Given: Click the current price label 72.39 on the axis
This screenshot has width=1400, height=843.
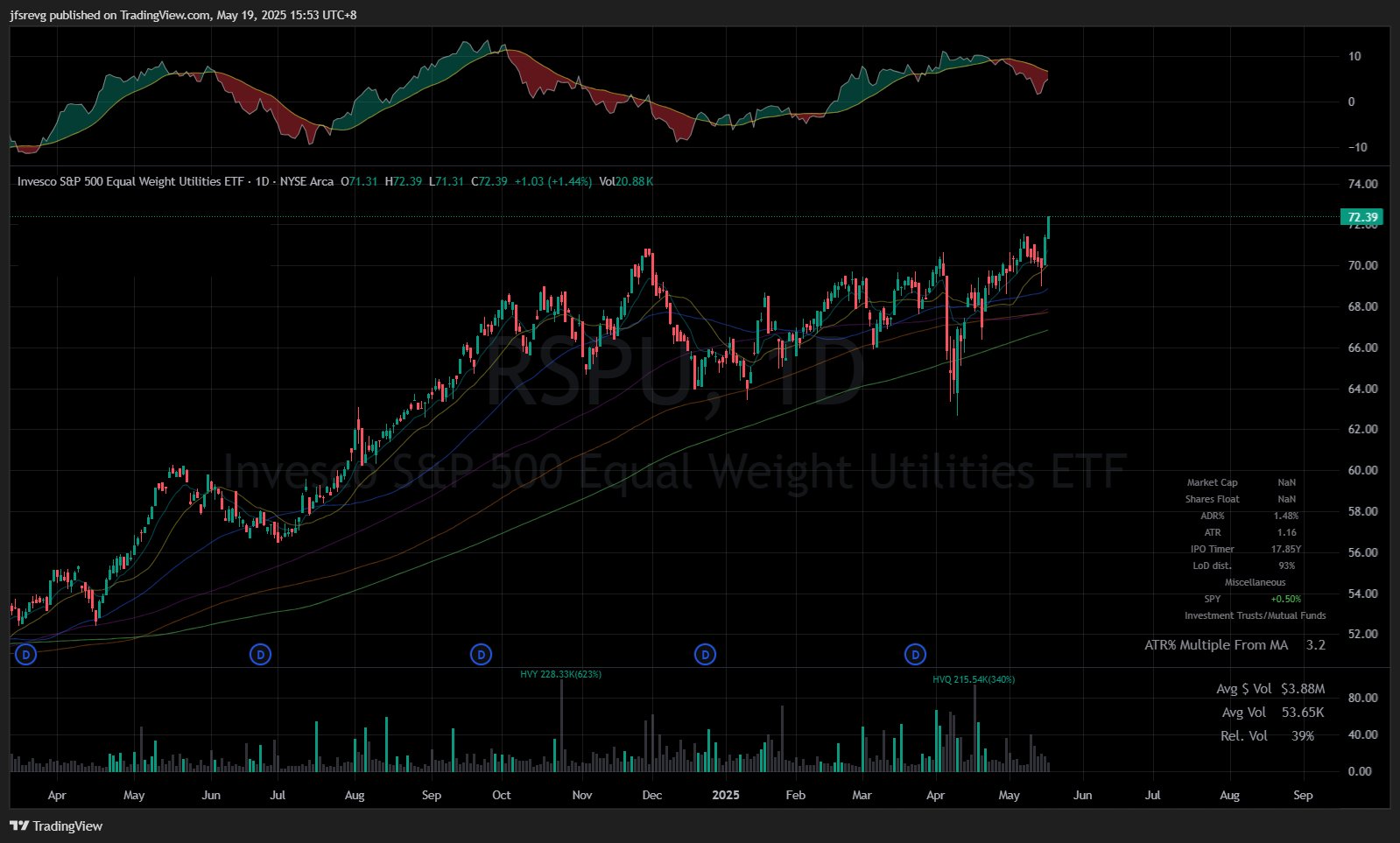Looking at the screenshot, I should pyautogui.click(x=1362, y=217).
